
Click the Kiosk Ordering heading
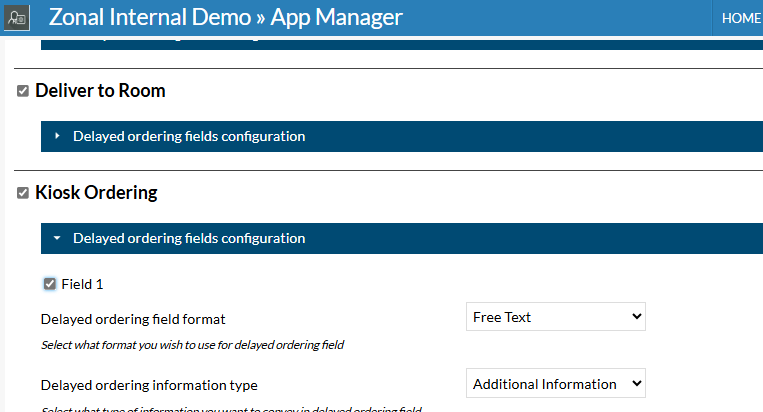[x=96, y=193]
